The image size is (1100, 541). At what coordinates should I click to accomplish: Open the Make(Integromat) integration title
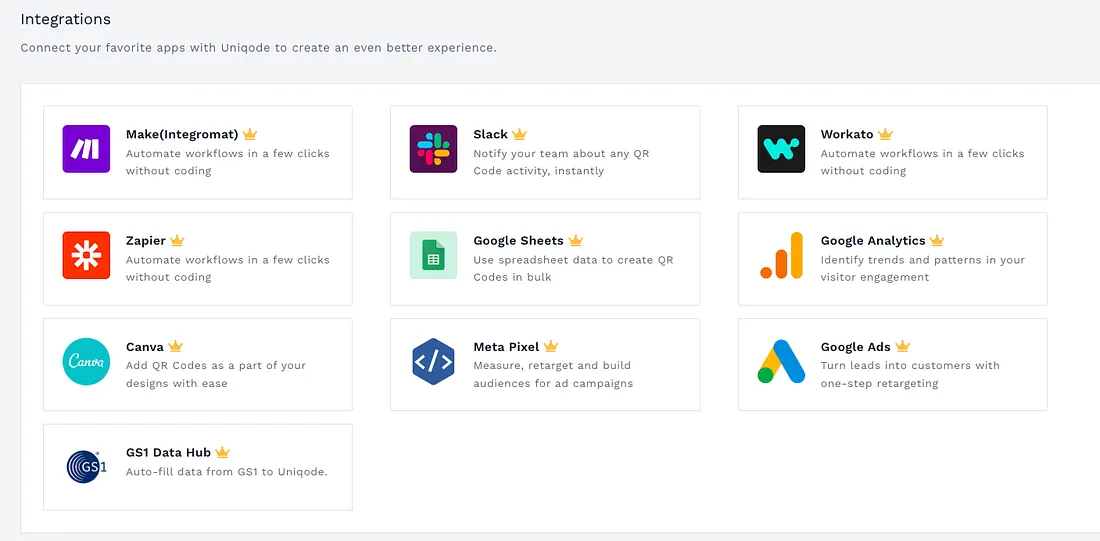point(182,134)
